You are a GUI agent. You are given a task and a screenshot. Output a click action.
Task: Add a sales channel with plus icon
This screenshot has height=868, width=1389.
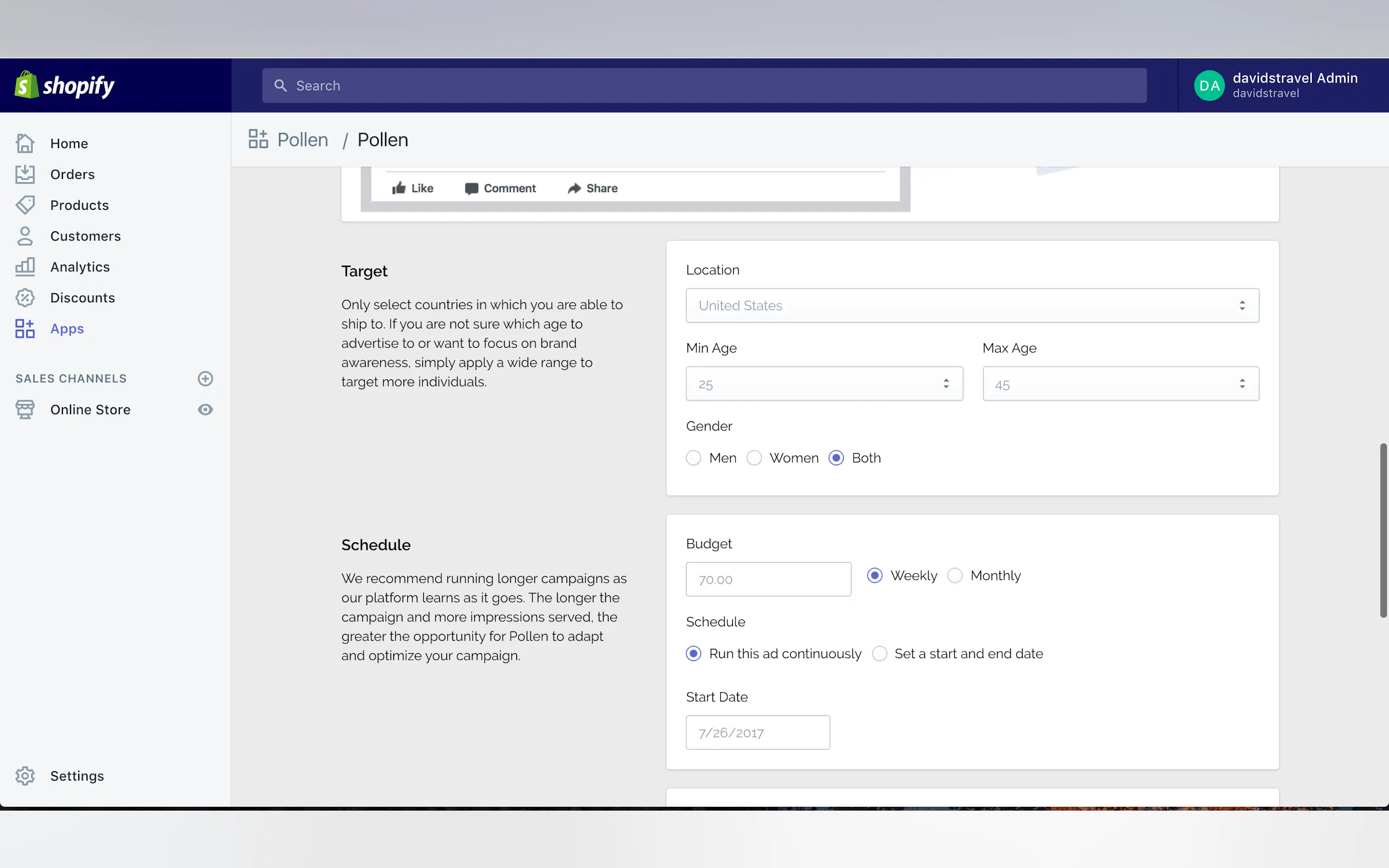point(205,378)
